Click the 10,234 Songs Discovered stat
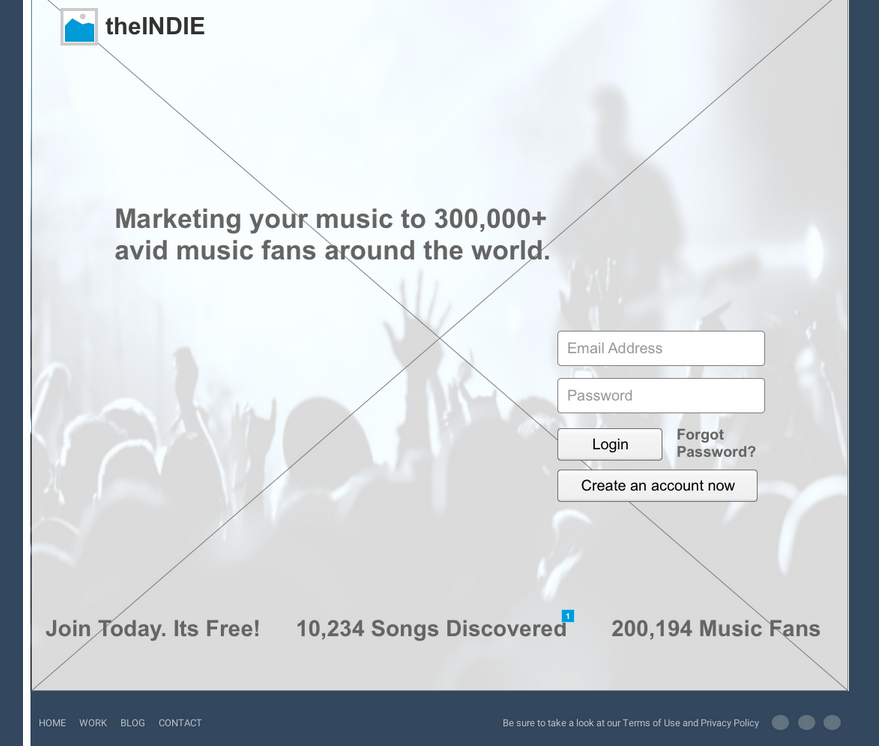The image size is (879, 746). click(x=431, y=629)
